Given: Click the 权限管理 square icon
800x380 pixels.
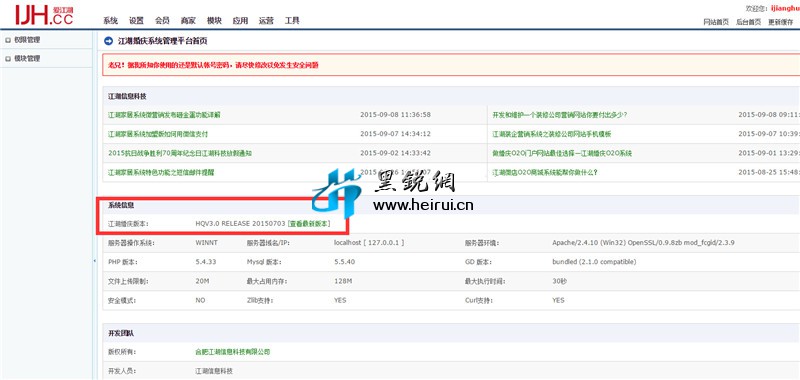Looking at the screenshot, I should [x=8, y=40].
